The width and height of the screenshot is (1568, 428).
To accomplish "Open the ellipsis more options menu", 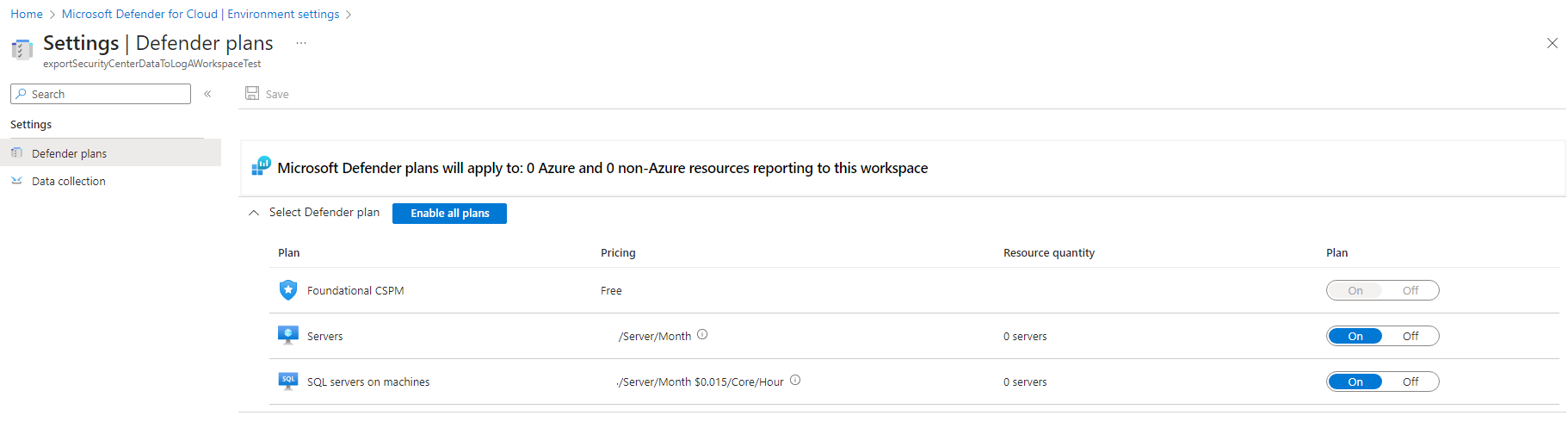I will [301, 43].
